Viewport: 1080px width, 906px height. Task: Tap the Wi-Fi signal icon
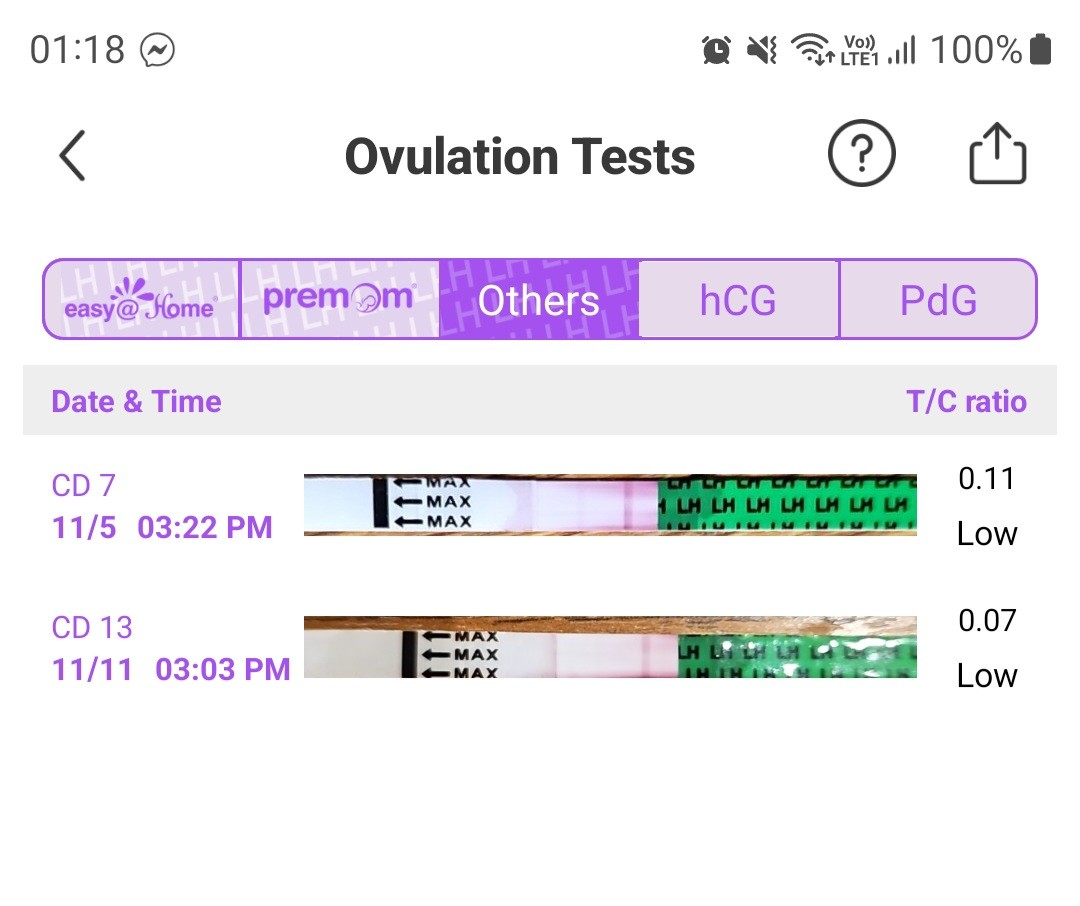[812, 50]
